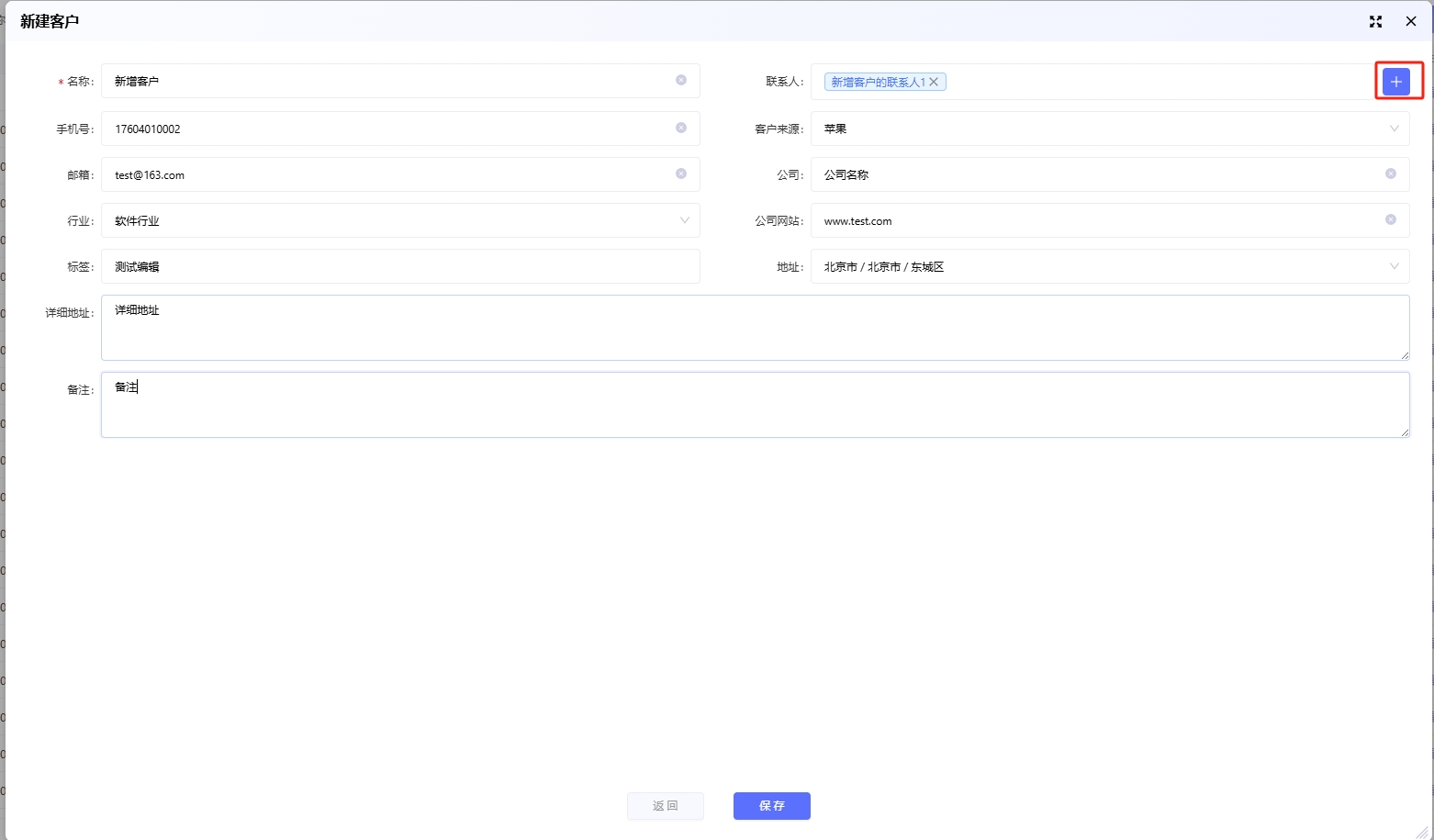Screen dimensions: 1434x840
Task: Clear the 公司 field value
Action: click(x=1390, y=174)
